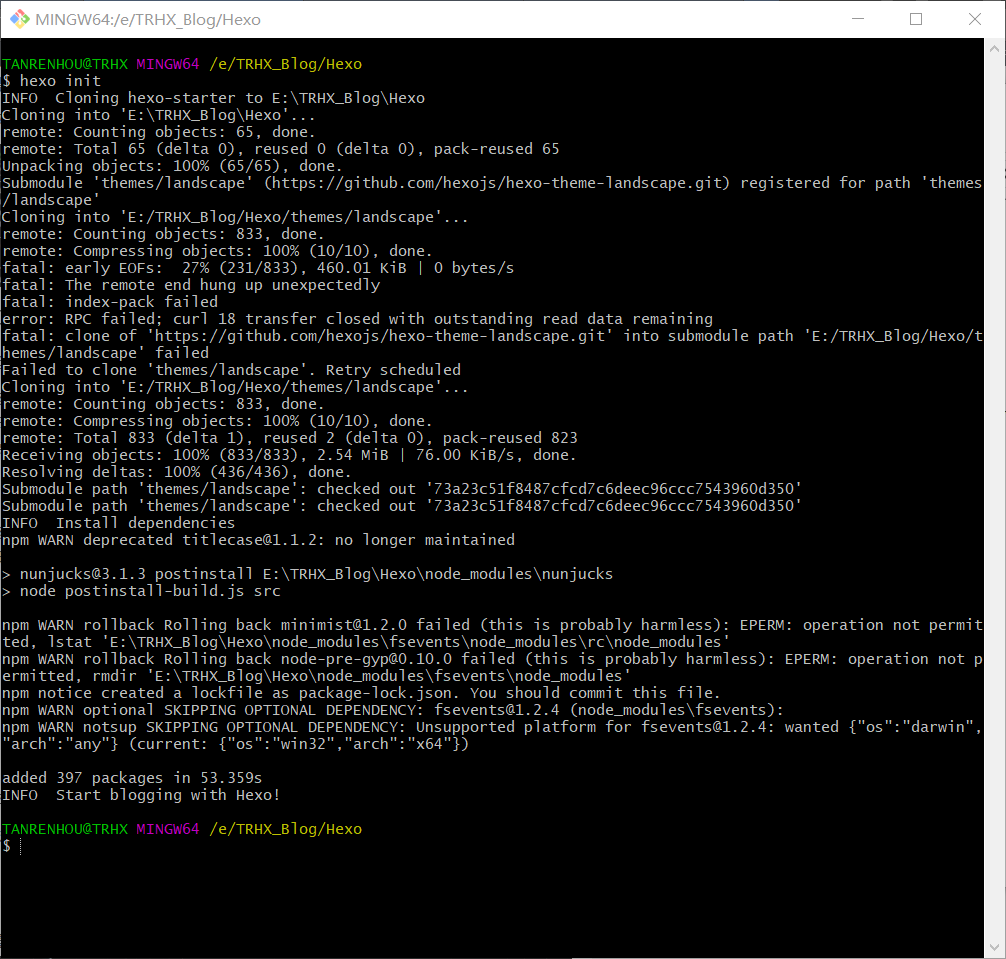
Task: Click the final '$' prompt cursor line
Action: tap(12, 846)
